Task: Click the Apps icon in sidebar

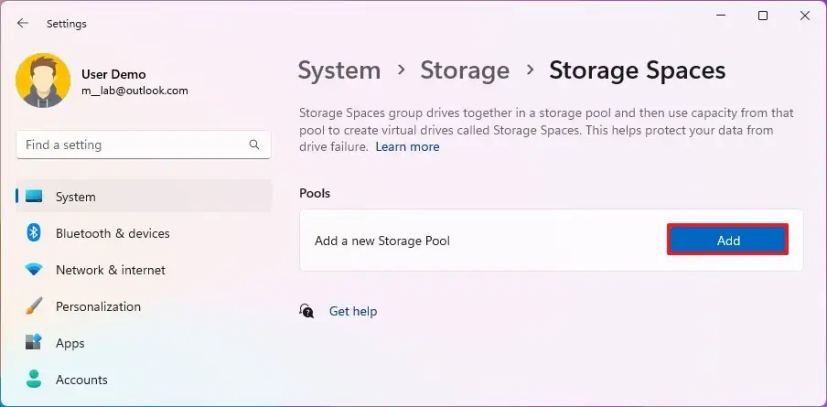Action: 34,343
